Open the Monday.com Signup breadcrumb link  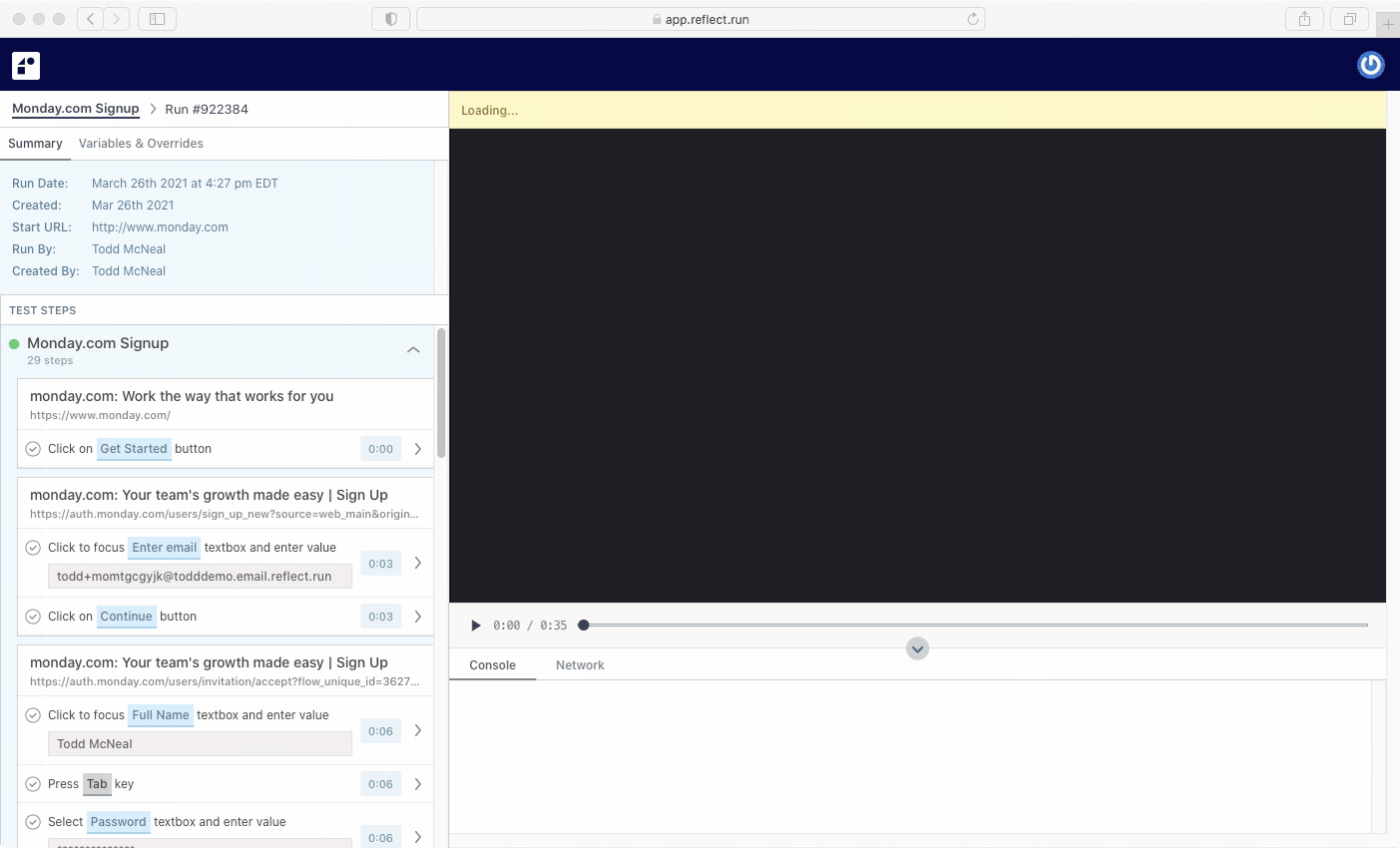pyautogui.click(x=76, y=109)
